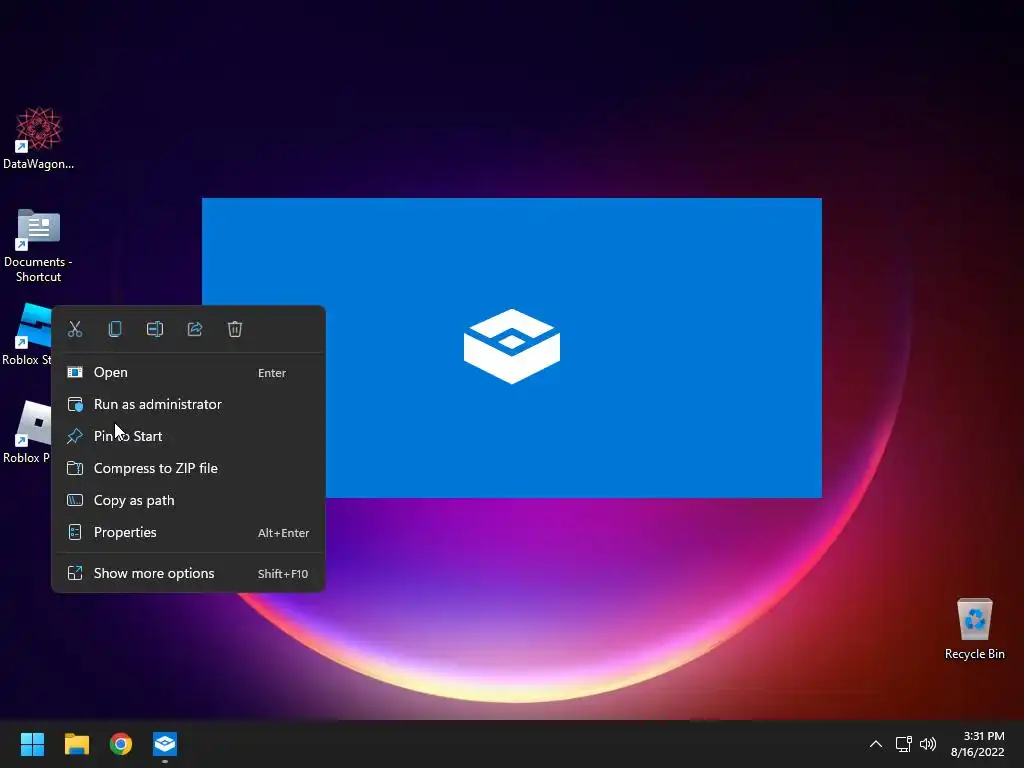Select Pin to Start entry
1024x768 pixels.
(188, 436)
